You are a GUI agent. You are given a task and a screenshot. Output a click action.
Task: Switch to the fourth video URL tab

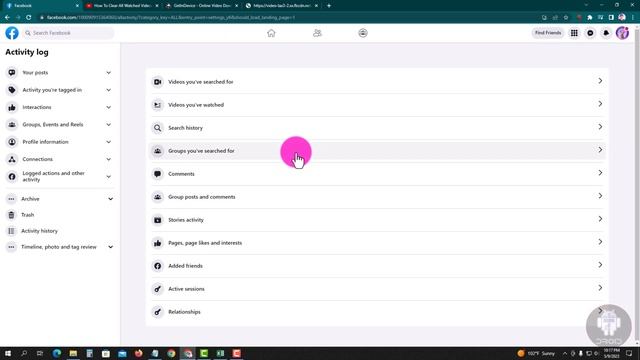click(282, 6)
